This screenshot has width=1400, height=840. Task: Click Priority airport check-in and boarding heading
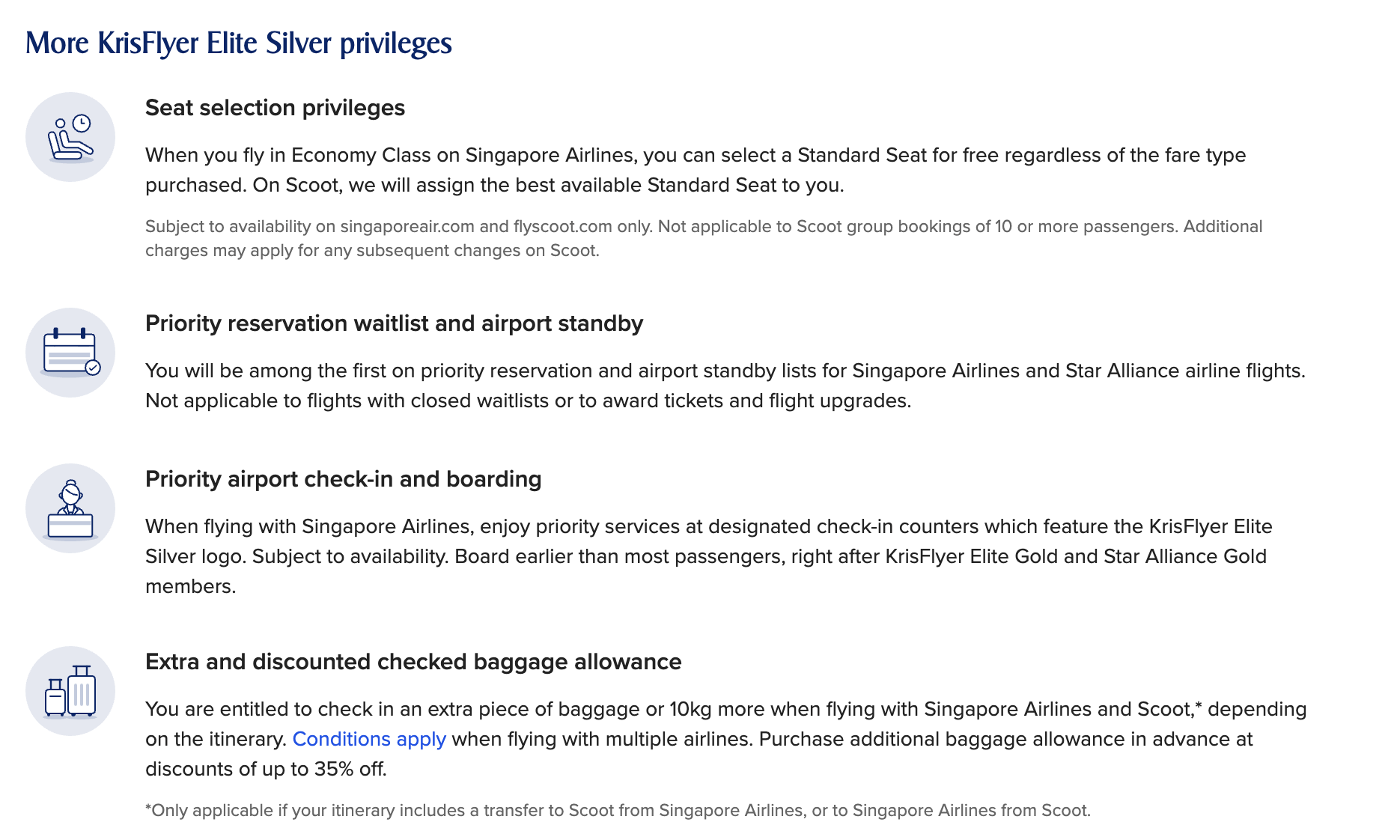(343, 479)
